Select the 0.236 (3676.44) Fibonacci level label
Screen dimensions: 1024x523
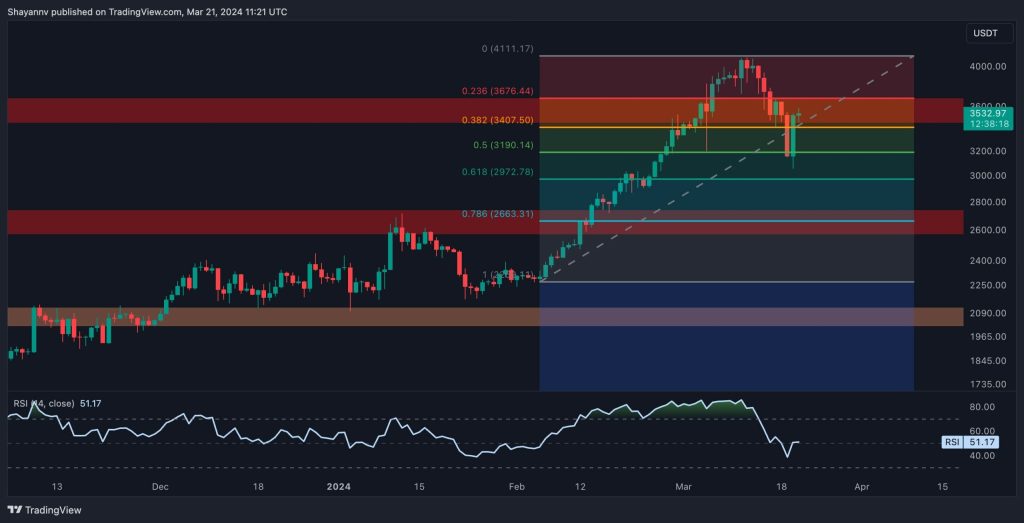(x=499, y=91)
